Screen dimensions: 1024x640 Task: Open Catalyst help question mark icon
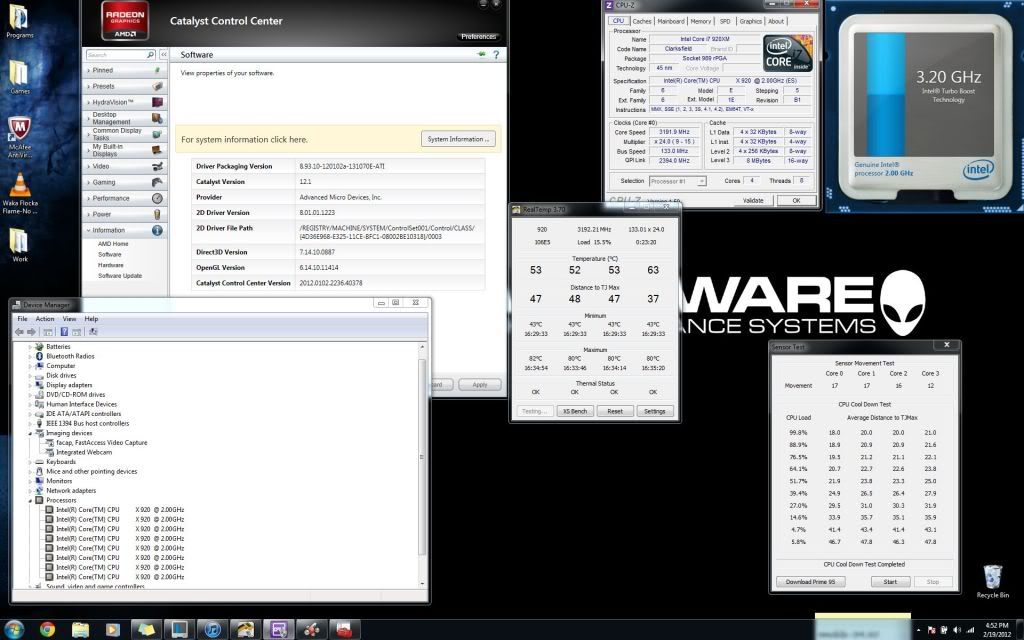click(496, 55)
